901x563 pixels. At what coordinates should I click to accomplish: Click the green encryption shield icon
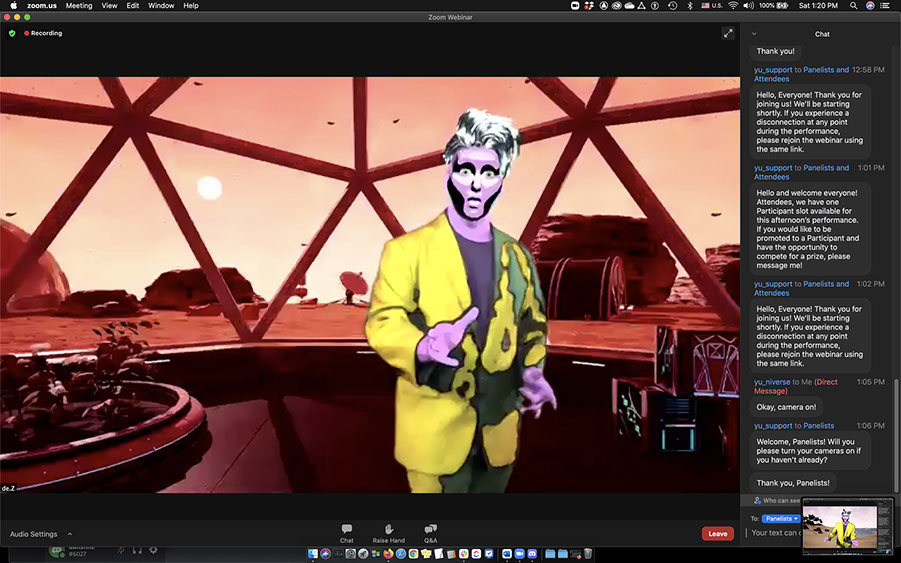click(x=12, y=33)
